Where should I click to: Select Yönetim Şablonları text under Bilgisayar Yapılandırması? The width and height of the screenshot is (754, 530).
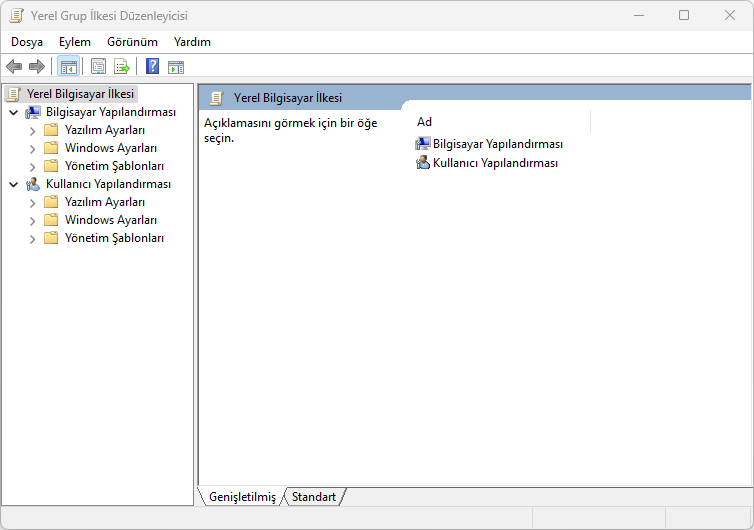(114, 166)
